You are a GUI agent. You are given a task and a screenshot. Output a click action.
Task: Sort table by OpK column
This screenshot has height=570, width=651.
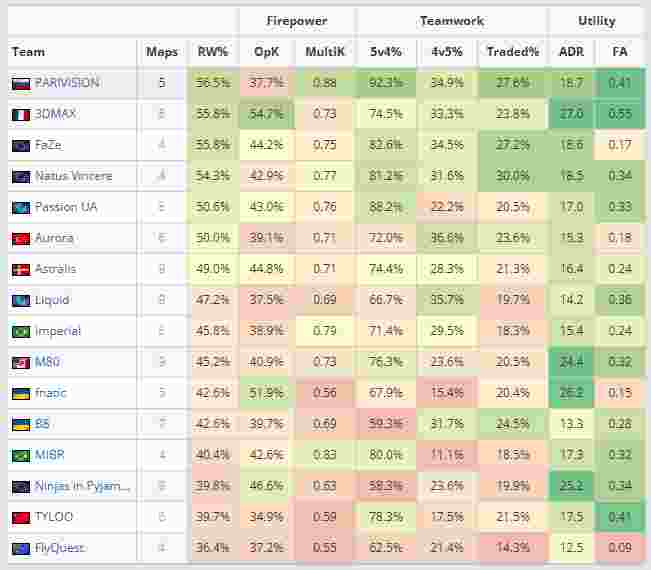(266, 52)
